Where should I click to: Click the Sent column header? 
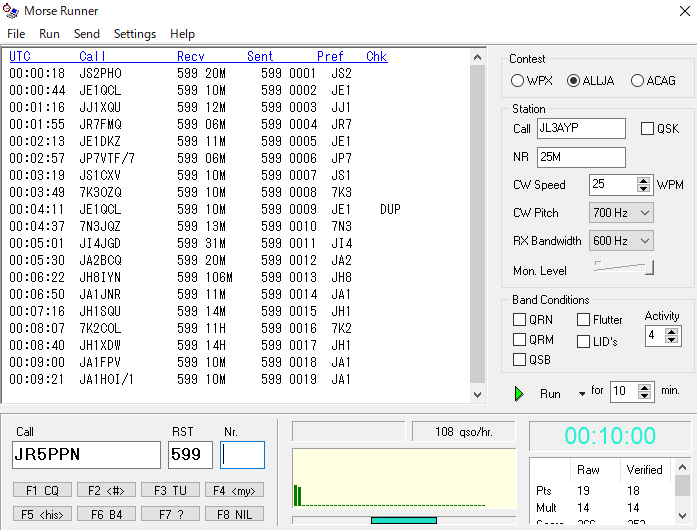click(260, 56)
